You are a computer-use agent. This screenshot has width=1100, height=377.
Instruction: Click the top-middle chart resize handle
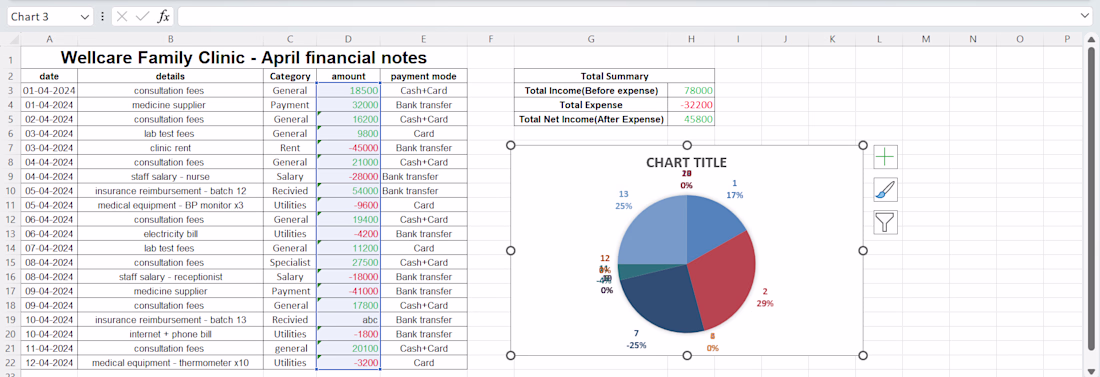tap(688, 145)
